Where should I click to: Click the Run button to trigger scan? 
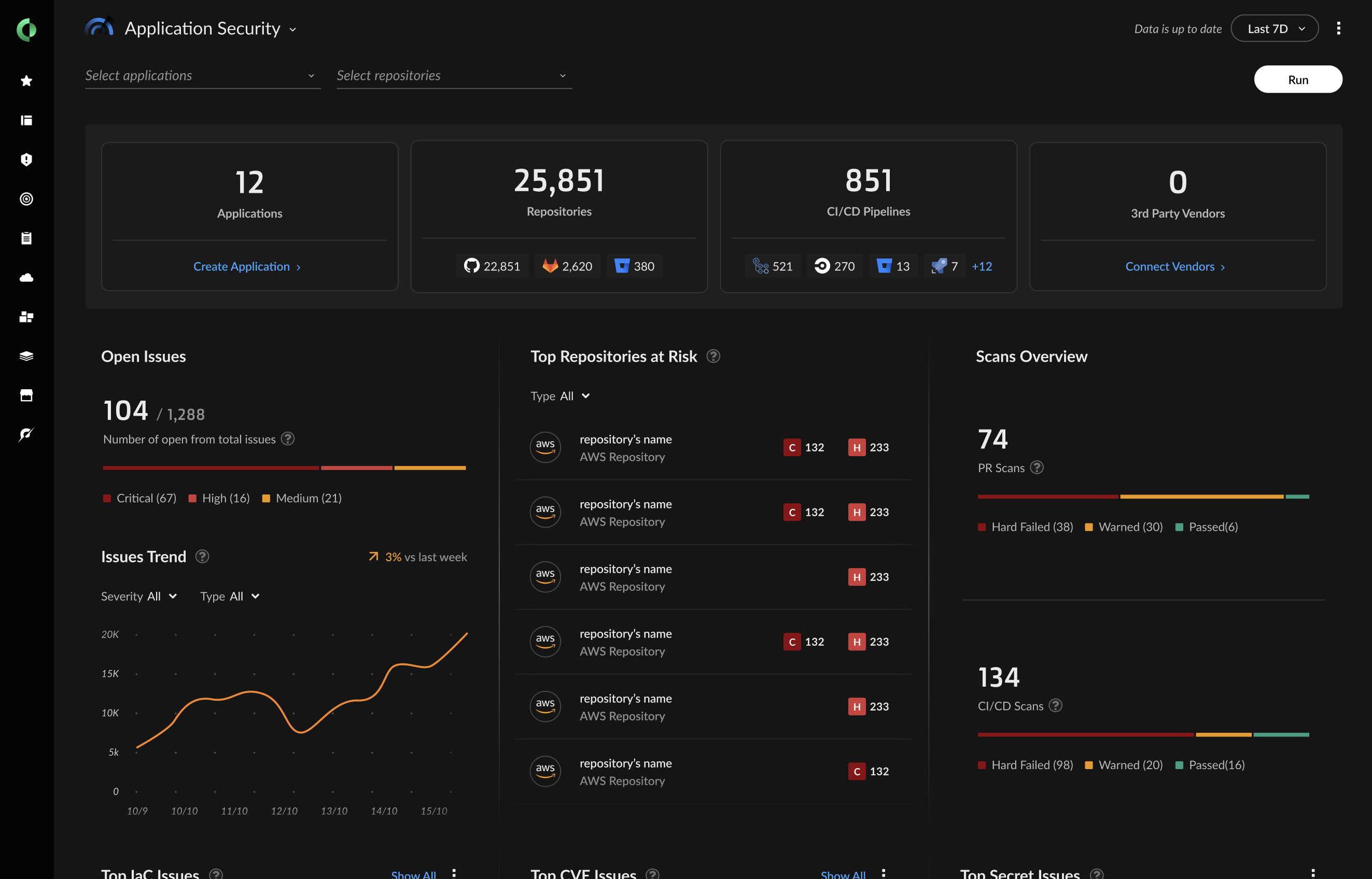[1297, 78]
